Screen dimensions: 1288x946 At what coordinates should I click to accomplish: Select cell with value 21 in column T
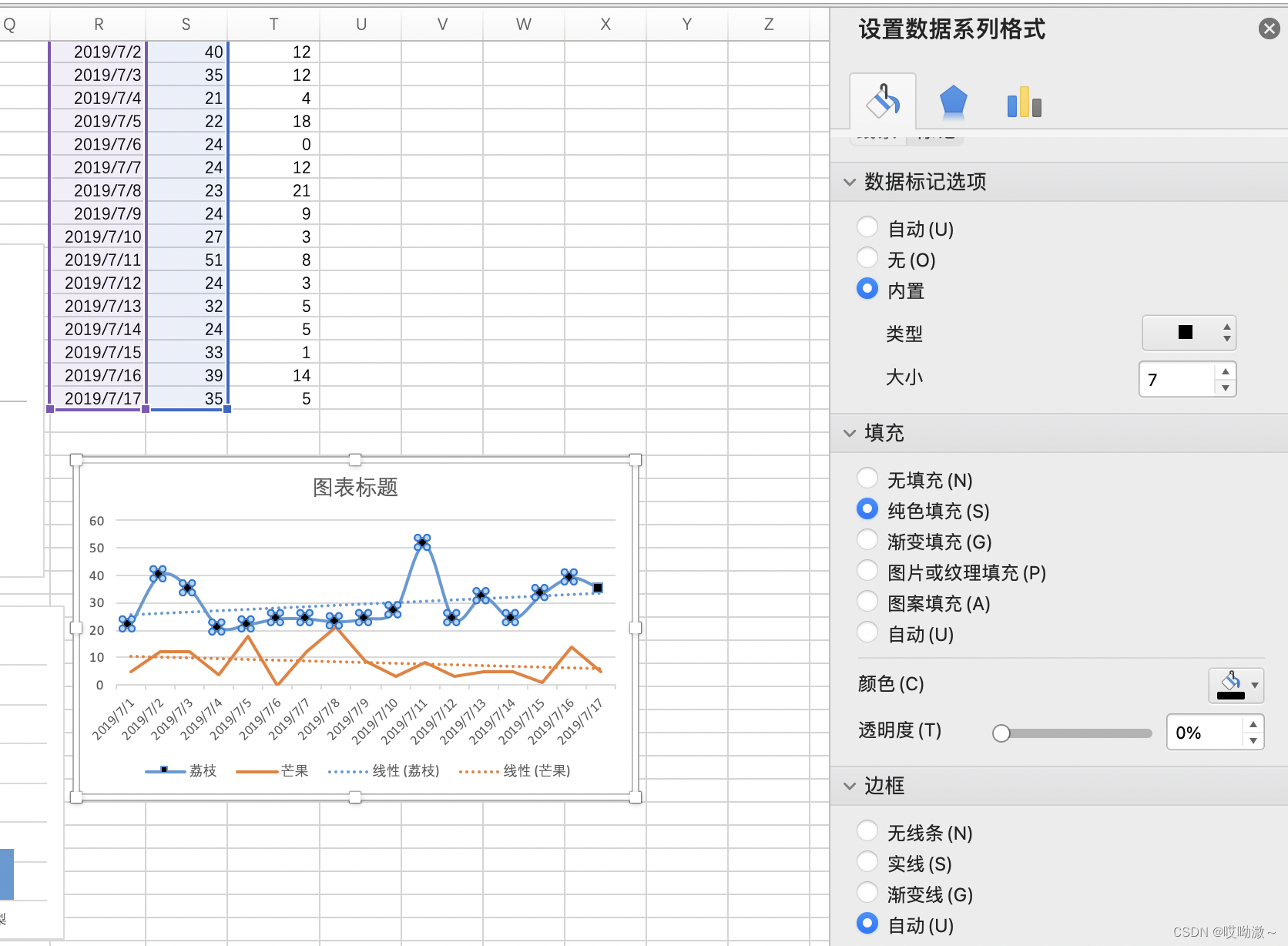coord(273,190)
